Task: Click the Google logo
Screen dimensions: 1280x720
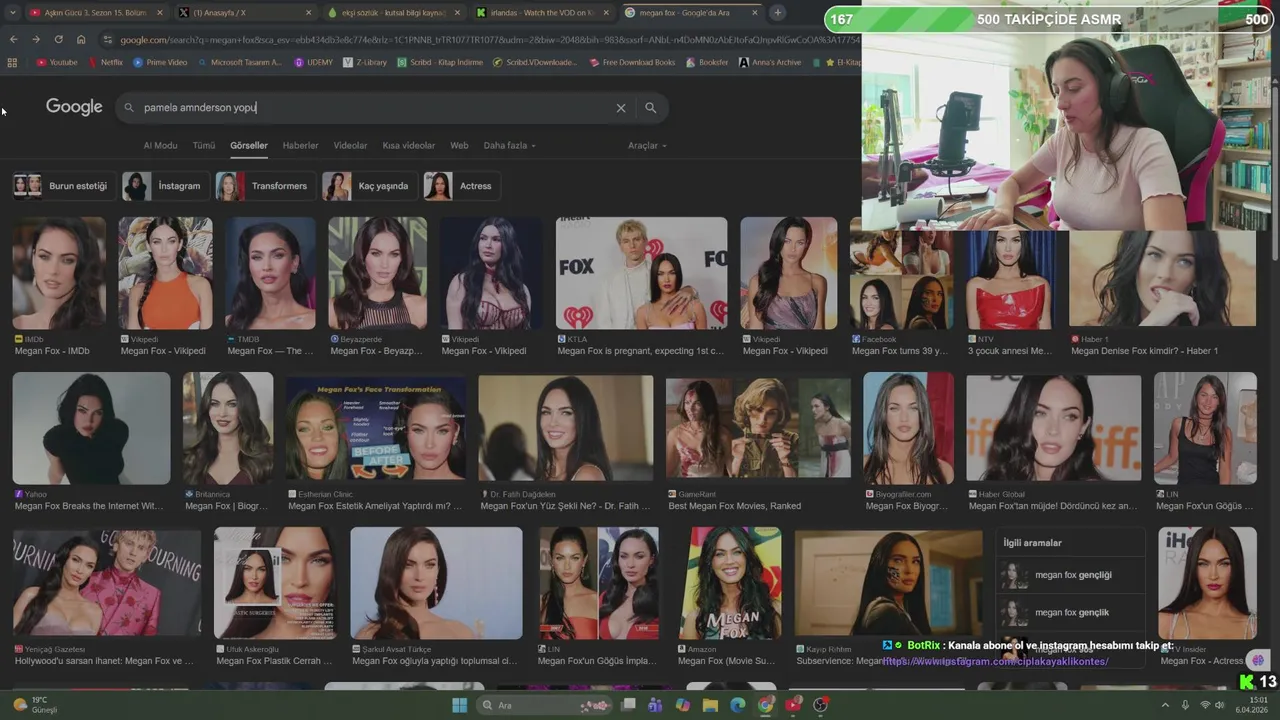Action: click(x=74, y=107)
